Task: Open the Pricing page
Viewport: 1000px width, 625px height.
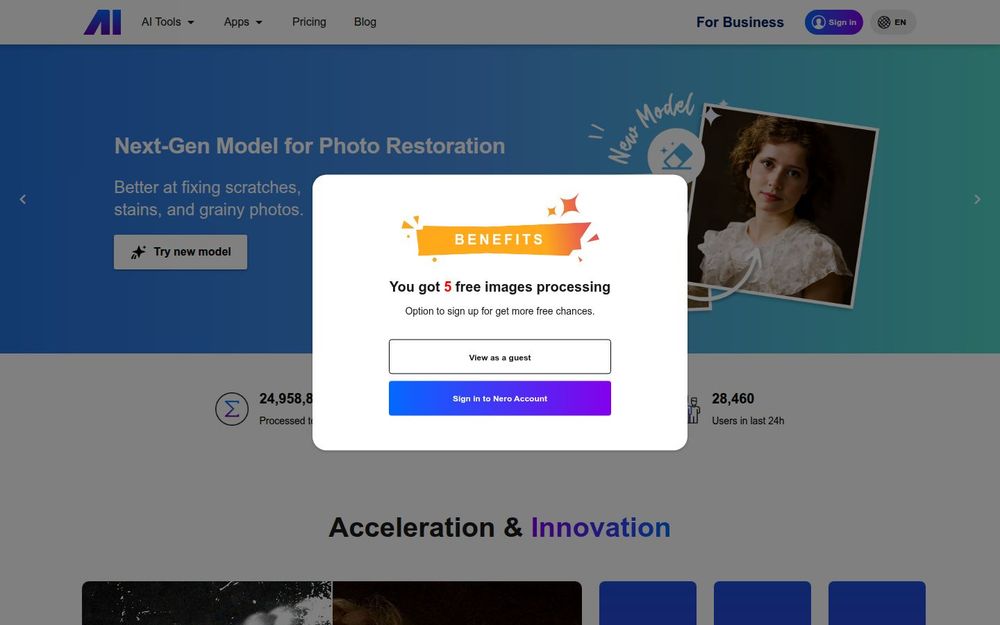Action: pyautogui.click(x=309, y=22)
